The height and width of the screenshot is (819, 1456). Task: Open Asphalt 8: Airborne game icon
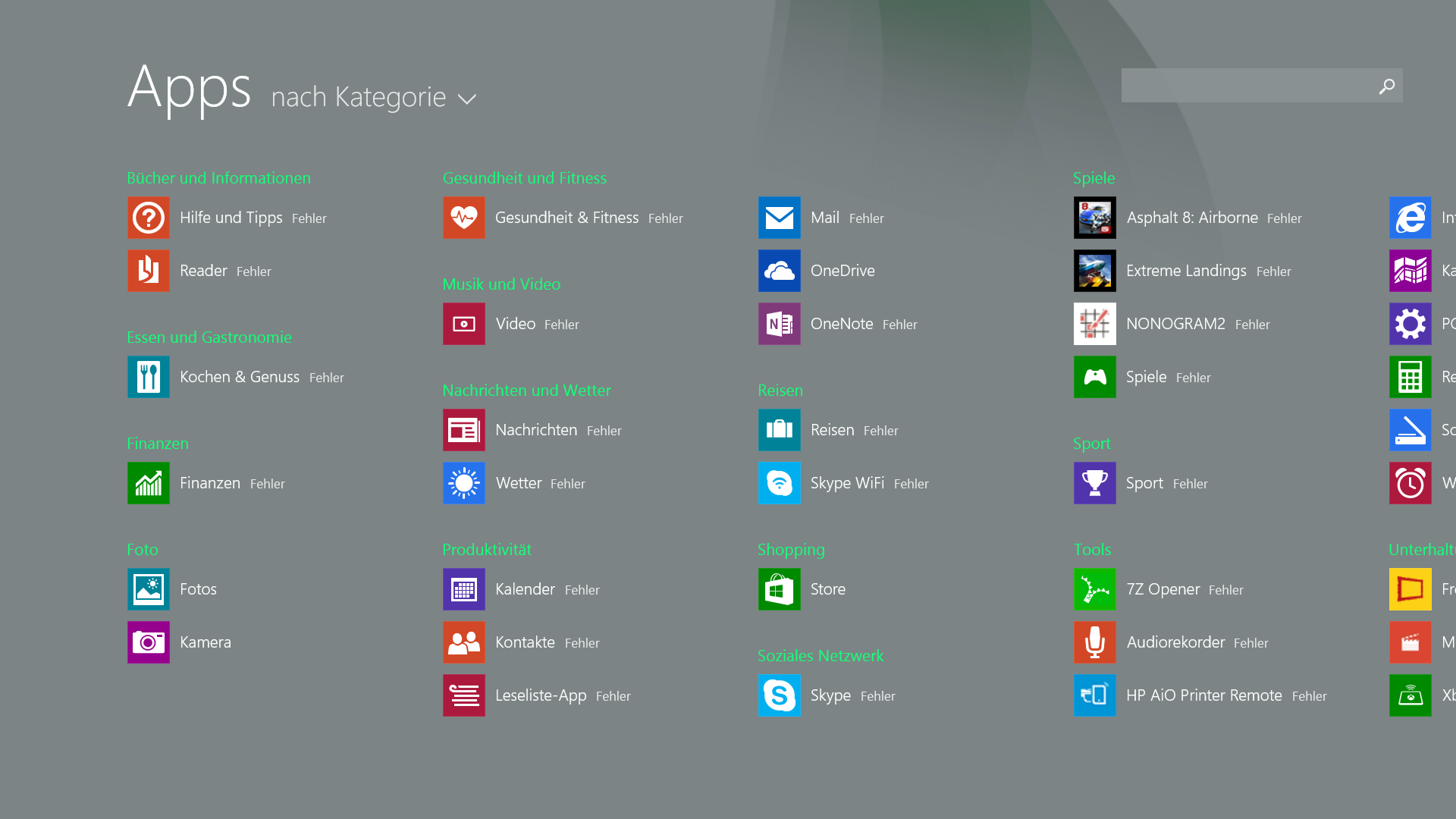tap(1094, 218)
